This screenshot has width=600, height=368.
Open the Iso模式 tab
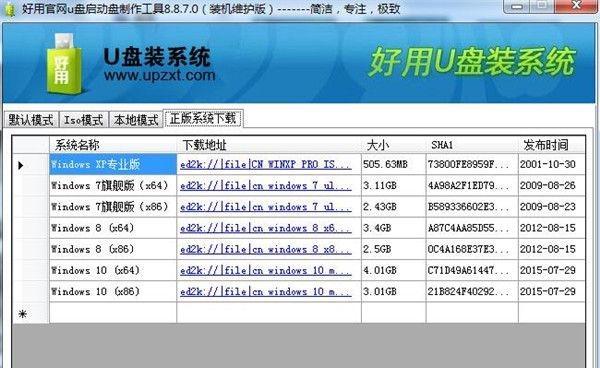(83, 120)
